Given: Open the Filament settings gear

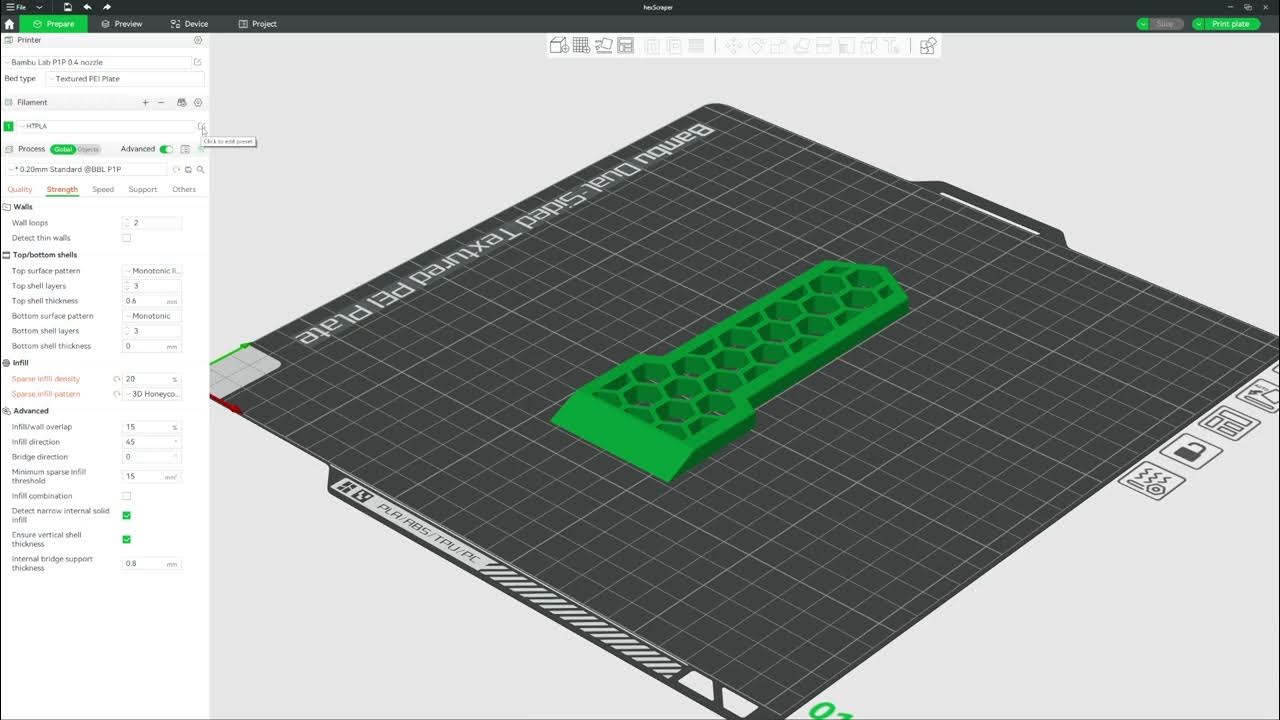Looking at the screenshot, I should point(198,102).
